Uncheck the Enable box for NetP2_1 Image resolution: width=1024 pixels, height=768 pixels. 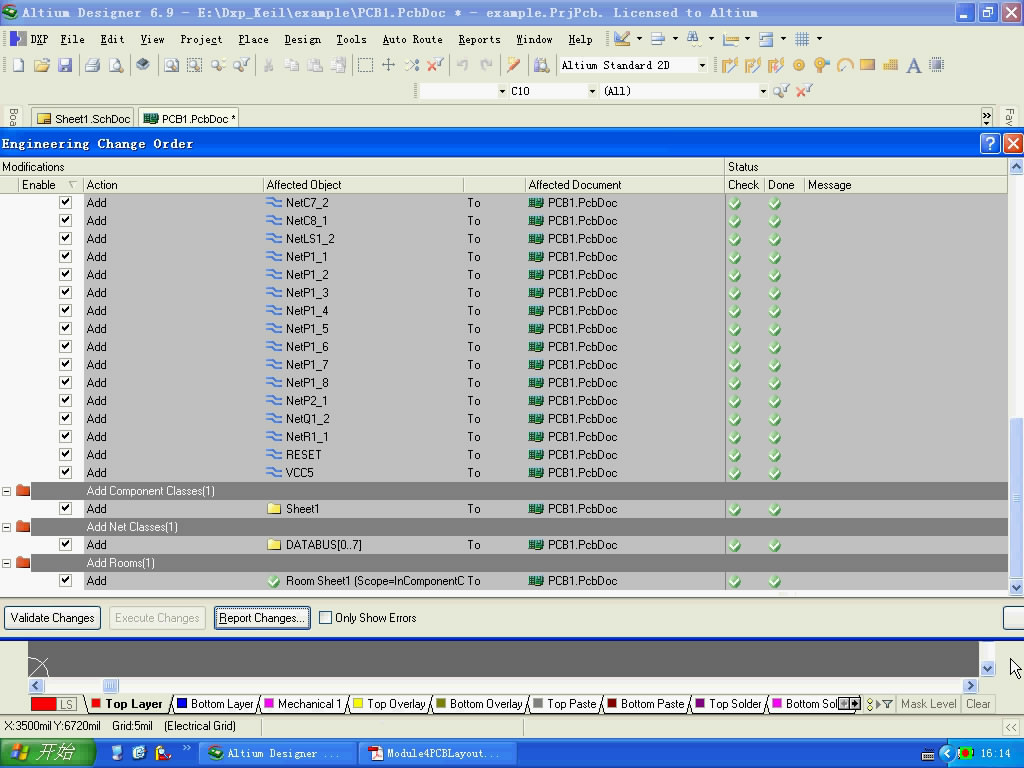pos(65,400)
